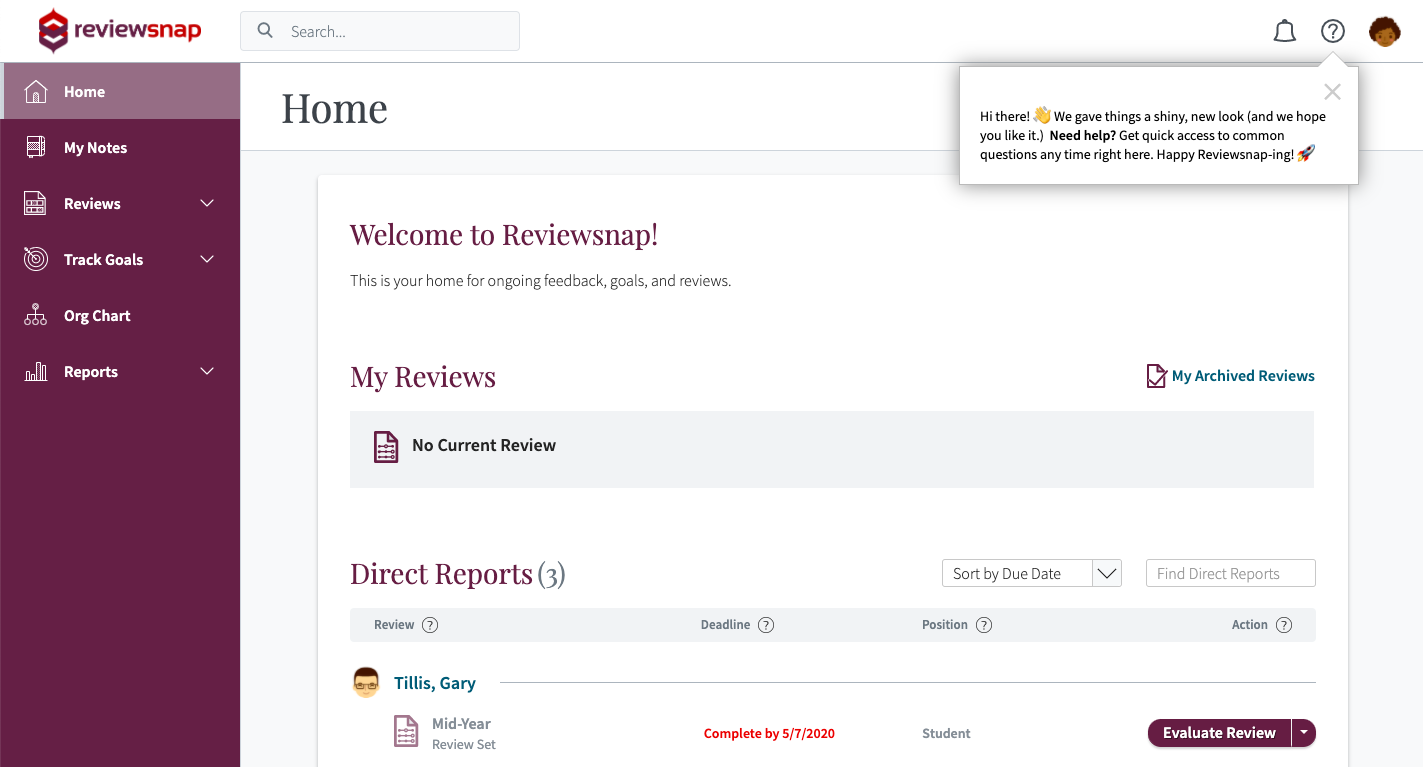Click the search magnifier icon
1423x767 pixels.
point(264,31)
